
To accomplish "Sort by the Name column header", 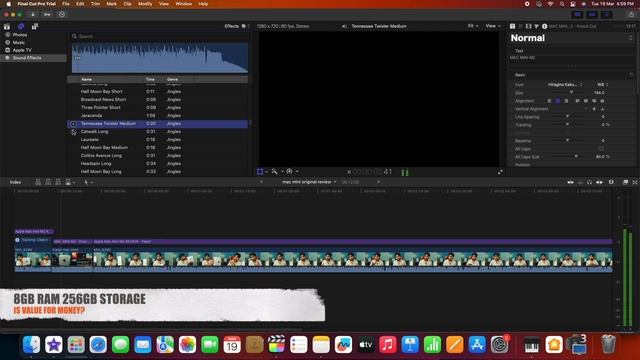I will tap(87, 79).
